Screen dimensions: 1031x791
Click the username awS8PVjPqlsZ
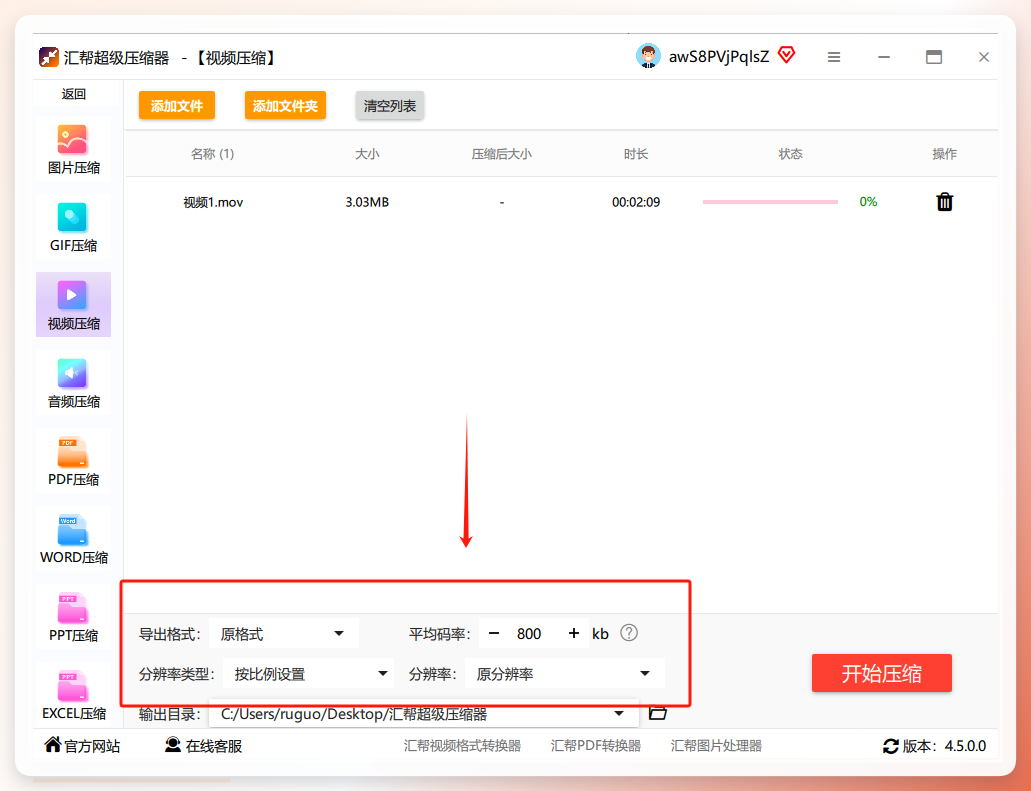coord(719,57)
